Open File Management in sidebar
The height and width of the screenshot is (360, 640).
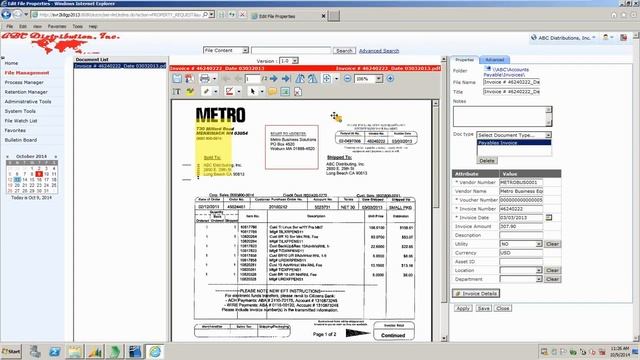[27, 73]
